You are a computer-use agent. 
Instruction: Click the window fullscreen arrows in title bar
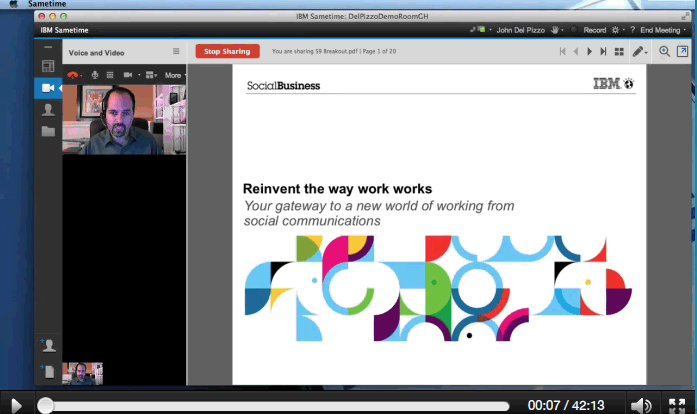[685, 16]
